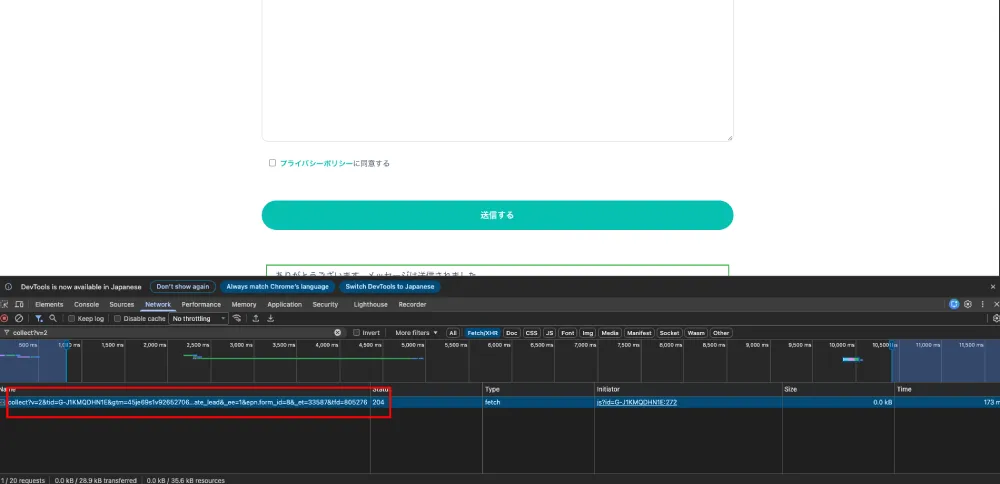Toggle the device toolbar icon
Image resolution: width=1000 pixels, height=484 pixels.
(19, 304)
